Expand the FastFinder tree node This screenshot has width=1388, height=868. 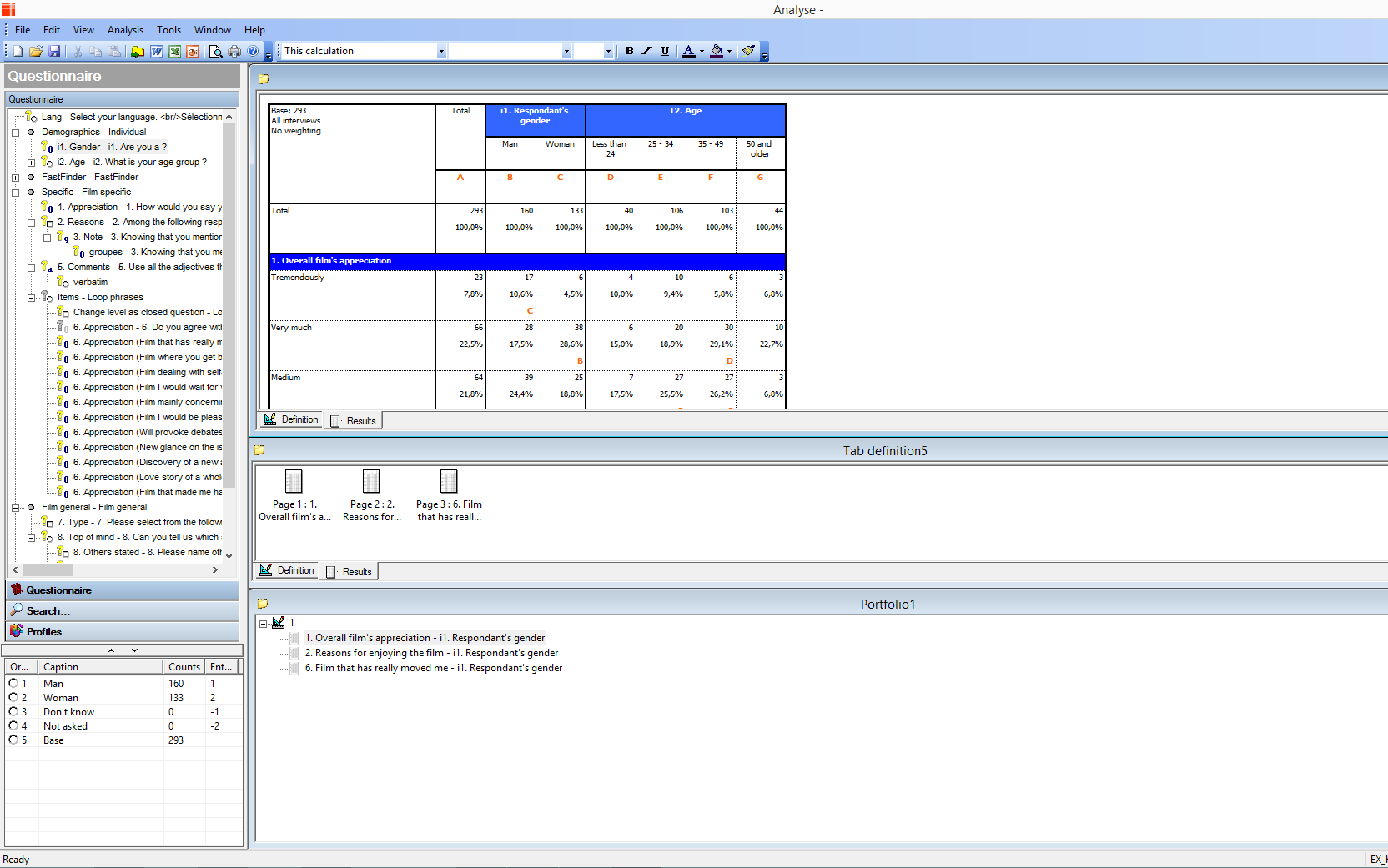pyautogui.click(x=15, y=178)
